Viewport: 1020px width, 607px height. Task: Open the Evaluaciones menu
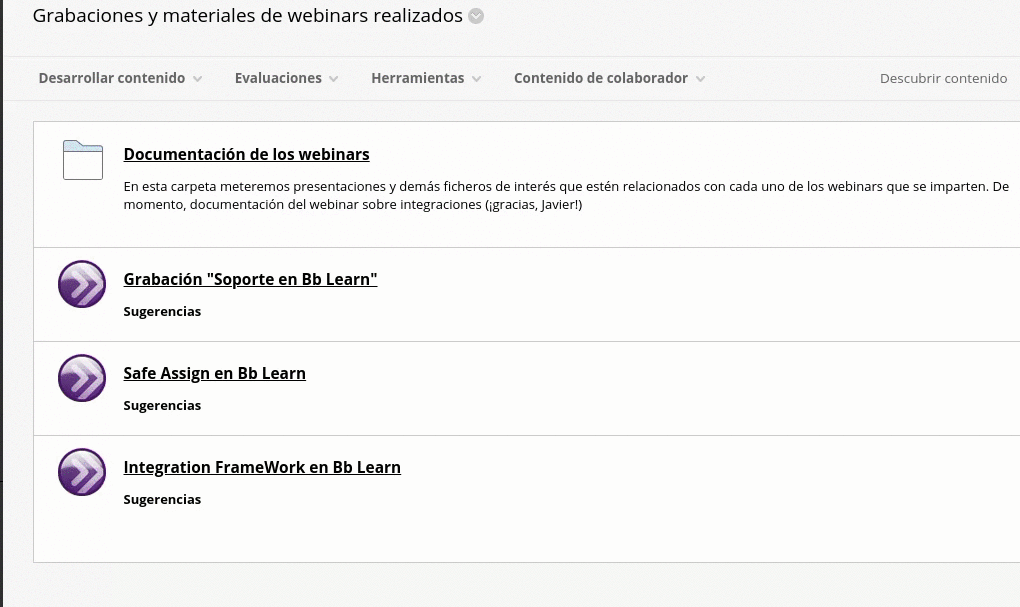coord(278,78)
